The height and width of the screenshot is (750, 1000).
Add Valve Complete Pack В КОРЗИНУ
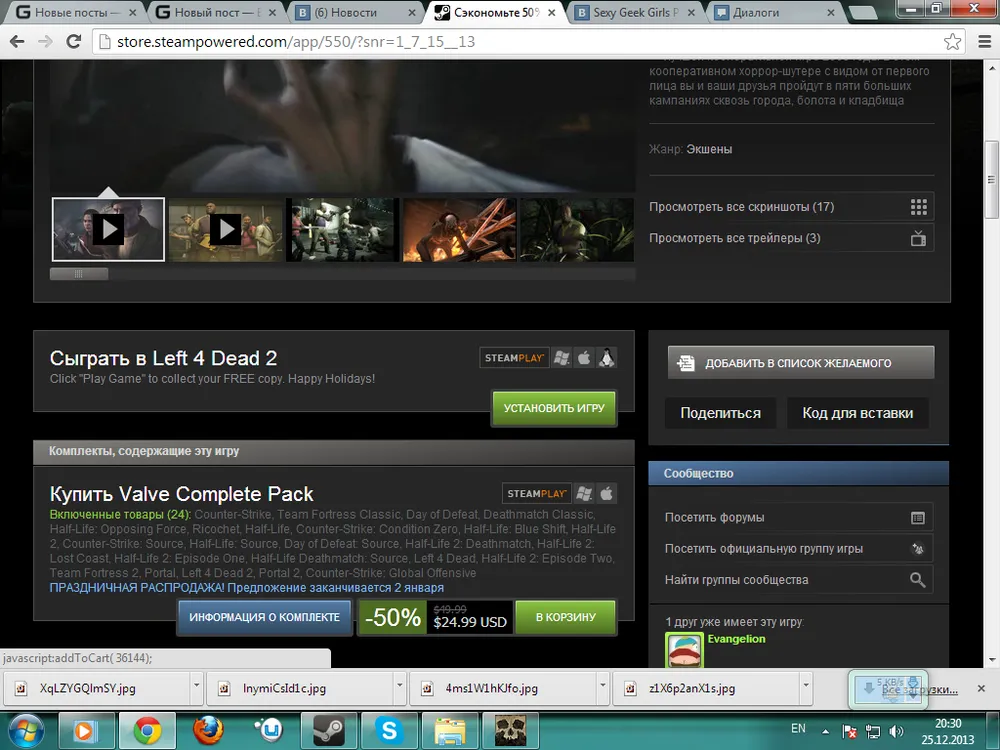(x=566, y=617)
